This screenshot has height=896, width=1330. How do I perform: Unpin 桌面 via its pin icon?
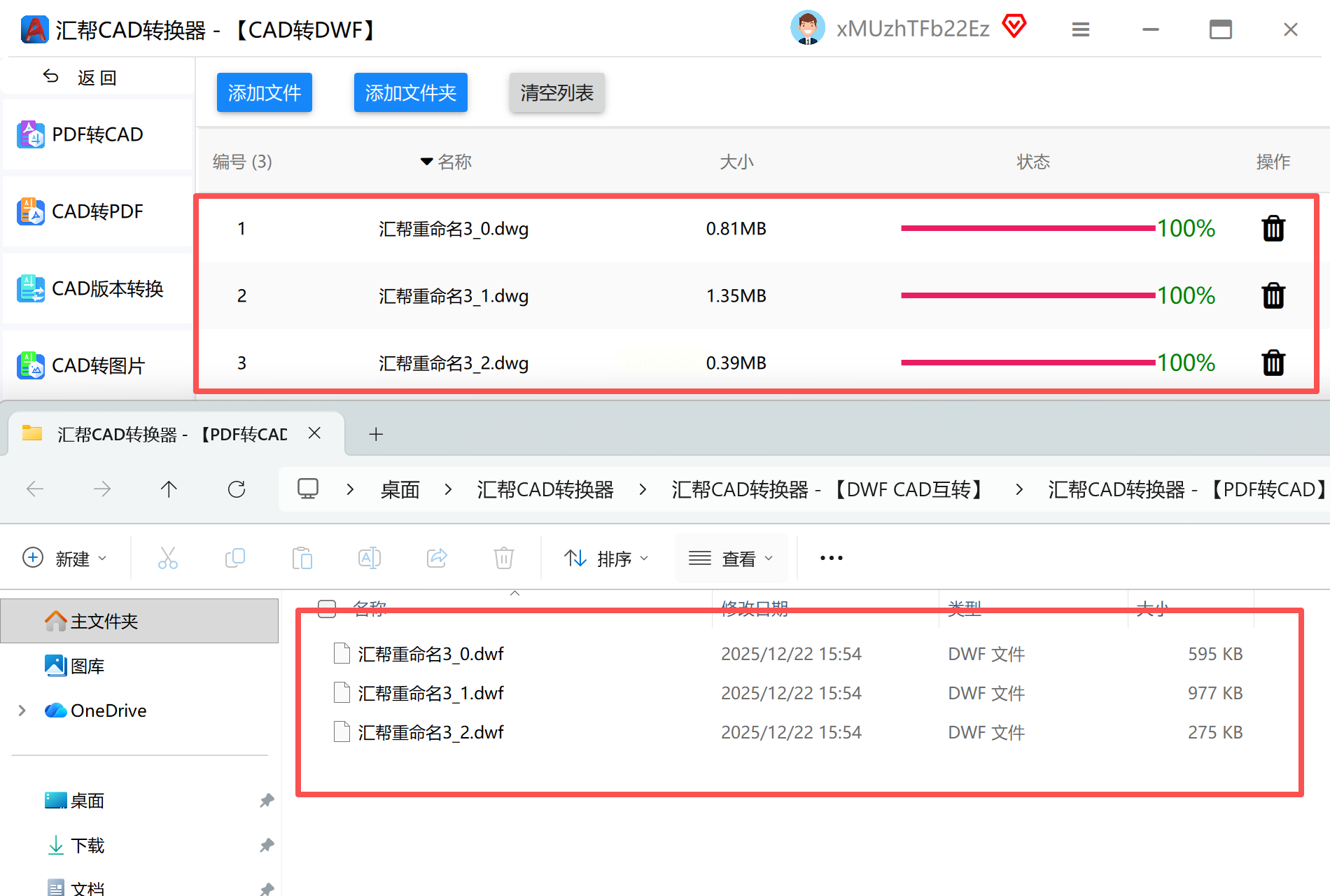(267, 800)
